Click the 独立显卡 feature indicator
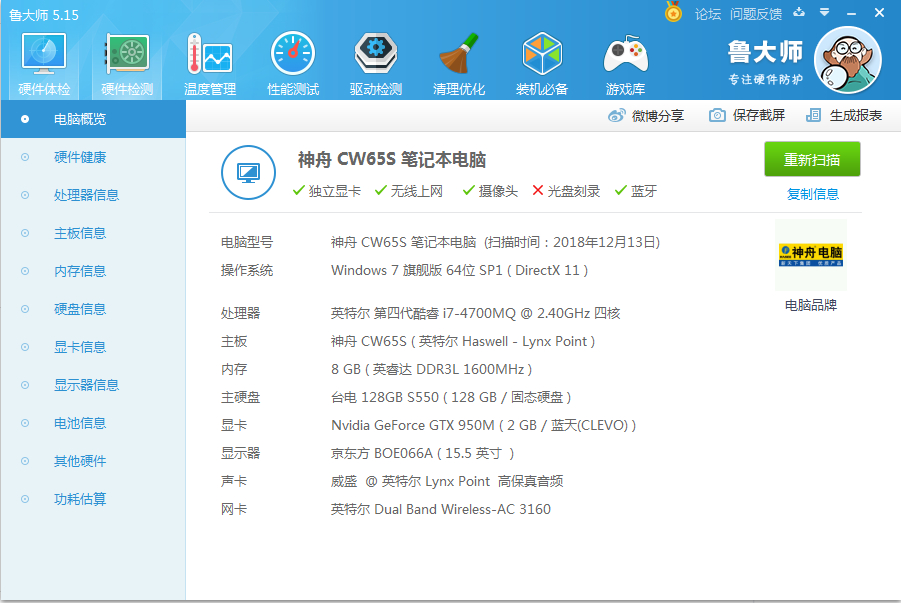This screenshot has width=901, height=603. [x=326, y=191]
